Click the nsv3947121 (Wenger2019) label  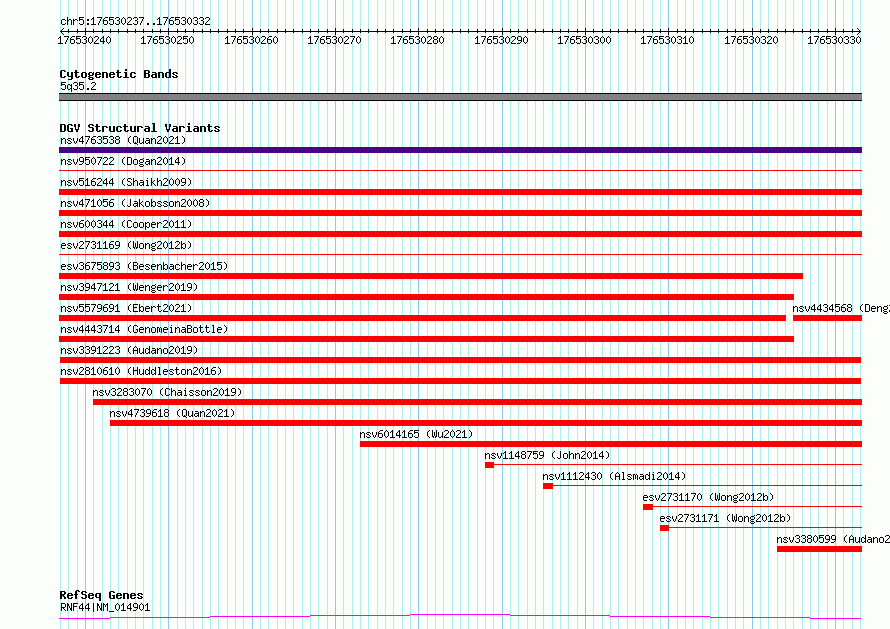pyautogui.click(x=129, y=287)
